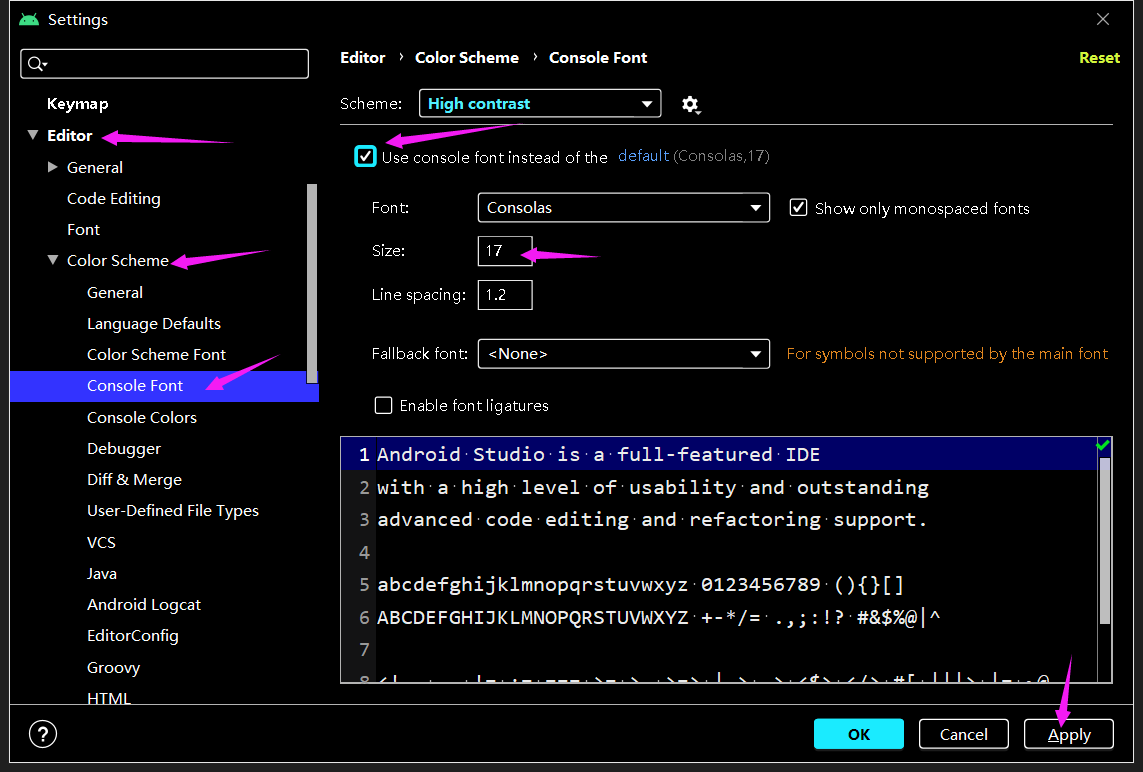Screen dimensions: 1143x772
Task: Click the Android Studio logo in the title bar
Action: (29, 20)
